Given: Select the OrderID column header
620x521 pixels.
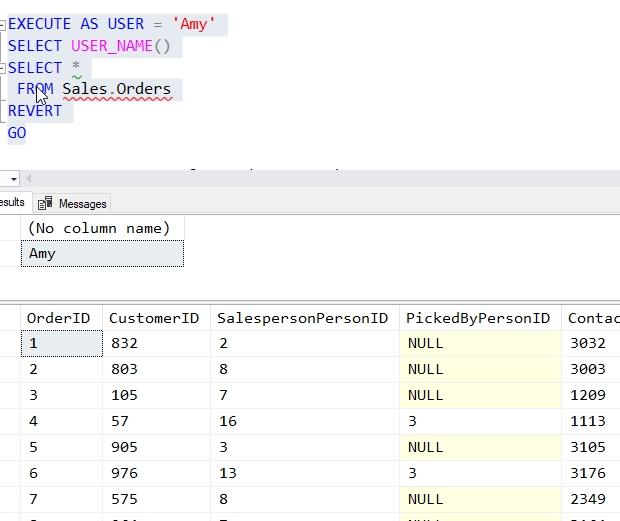Looking at the screenshot, I should pos(59,318).
